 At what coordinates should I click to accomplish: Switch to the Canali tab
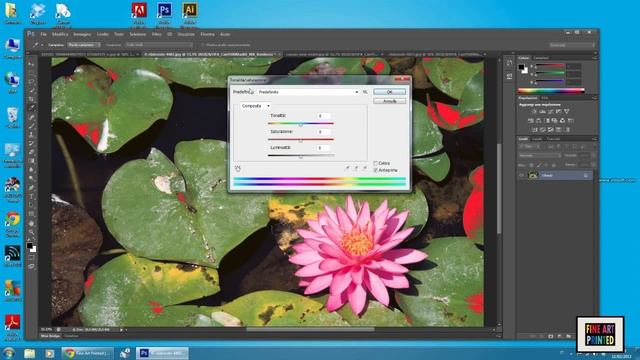(x=537, y=139)
